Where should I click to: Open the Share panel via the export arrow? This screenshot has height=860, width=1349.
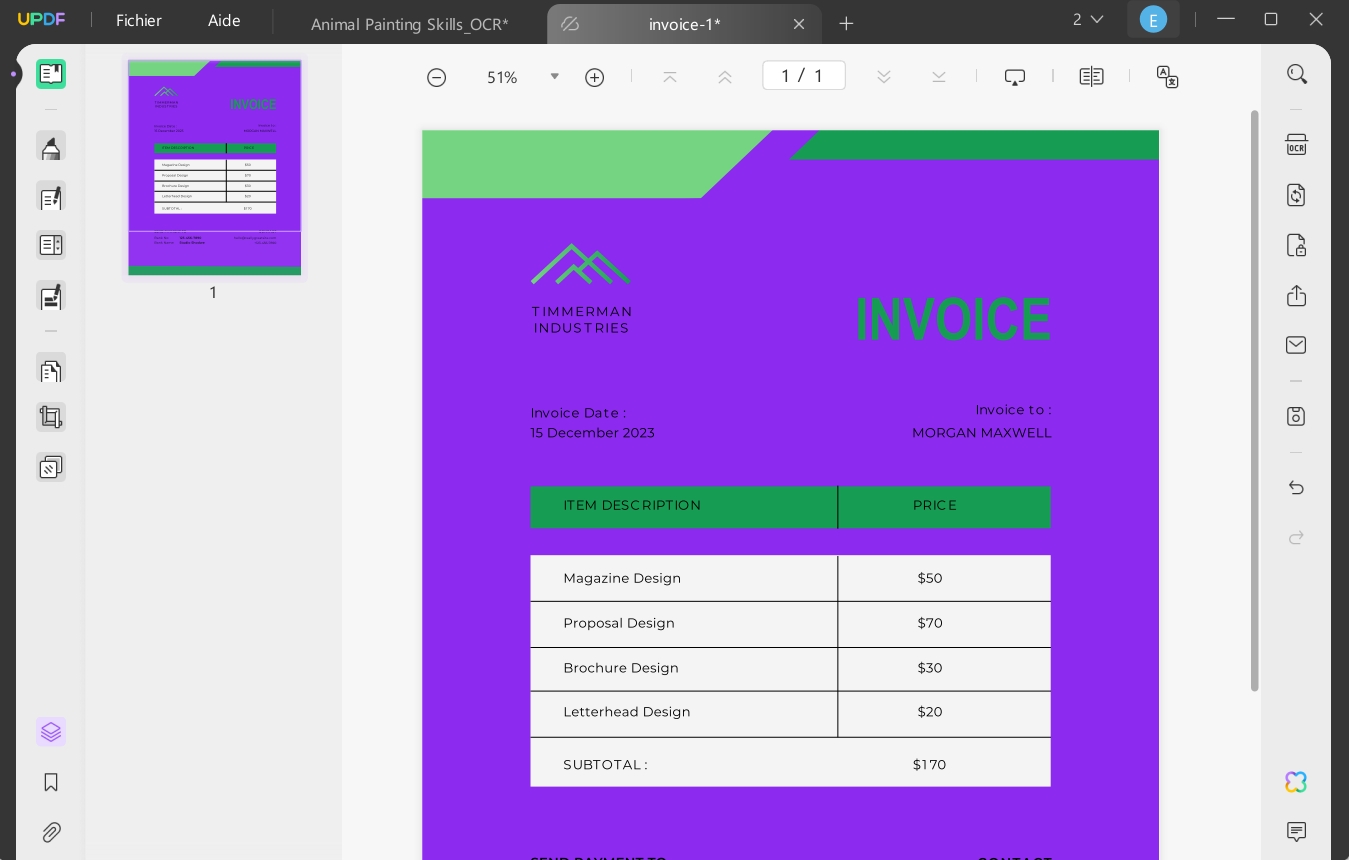[1296, 296]
